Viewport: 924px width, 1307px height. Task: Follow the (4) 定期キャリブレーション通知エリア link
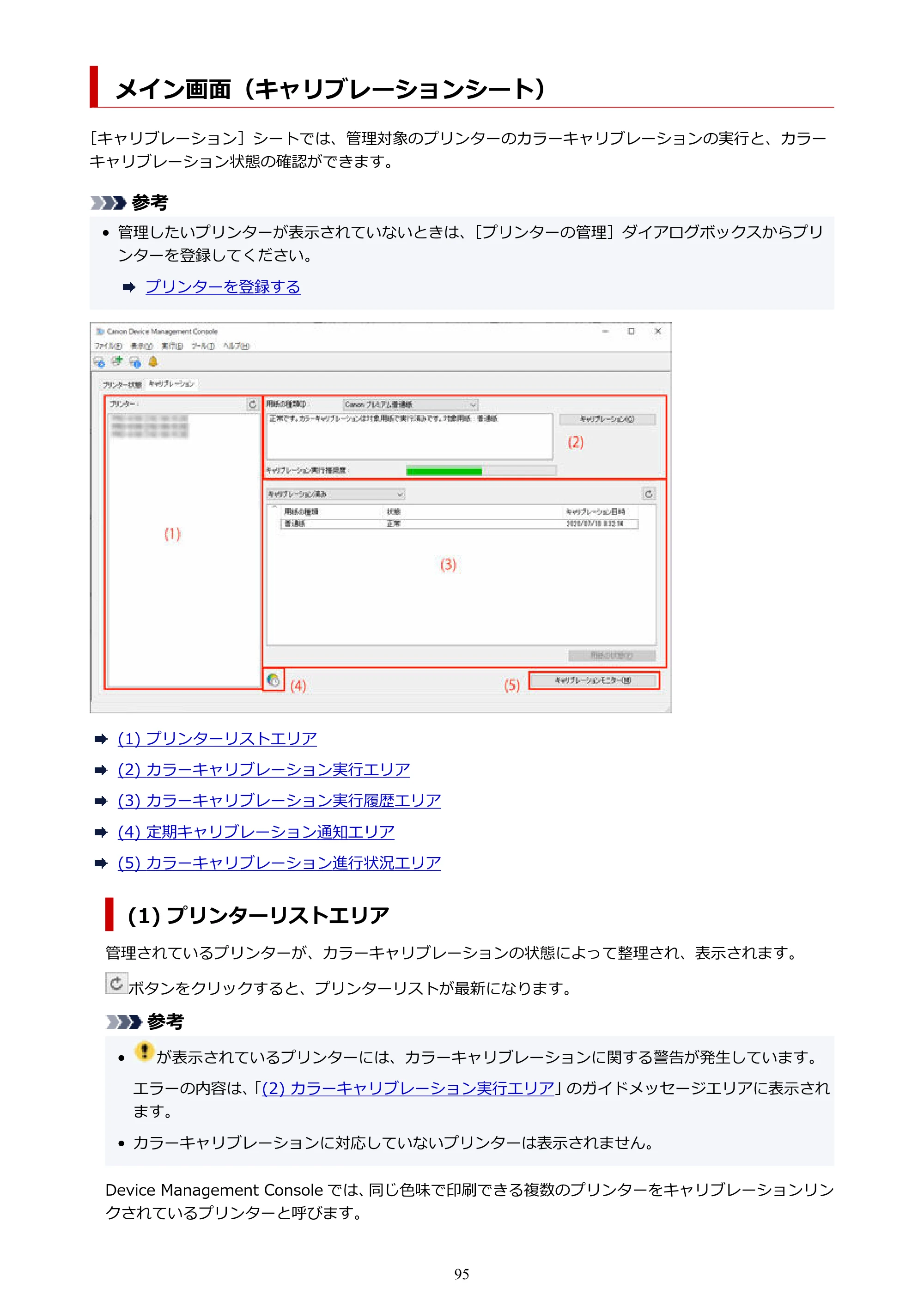tap(255, 832)
